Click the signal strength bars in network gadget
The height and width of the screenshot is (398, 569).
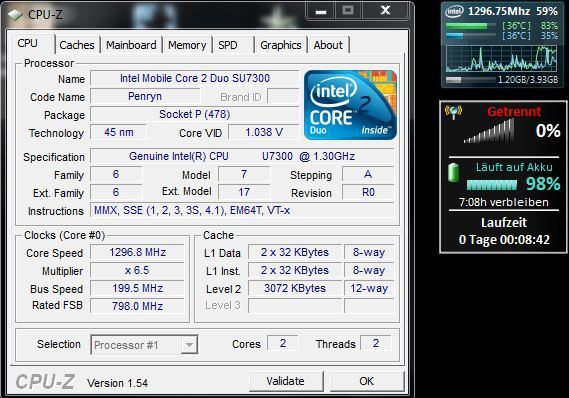pyautogui.click(x=489, y=131)
